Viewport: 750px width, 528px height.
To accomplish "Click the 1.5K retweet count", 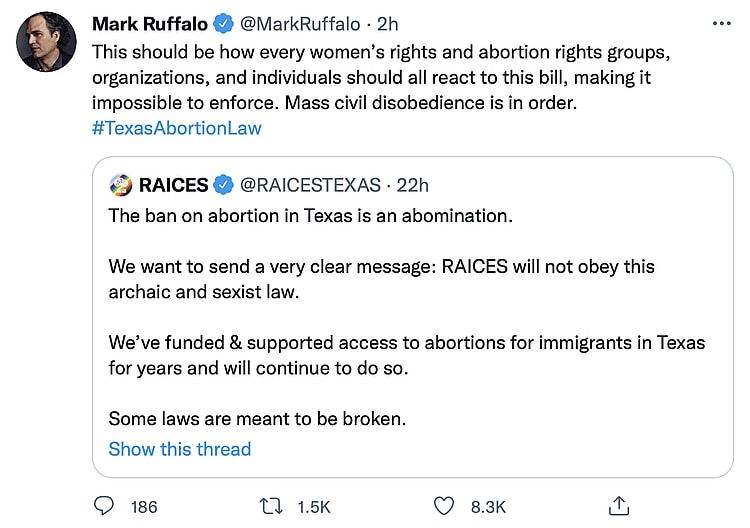I will [314, 507].
